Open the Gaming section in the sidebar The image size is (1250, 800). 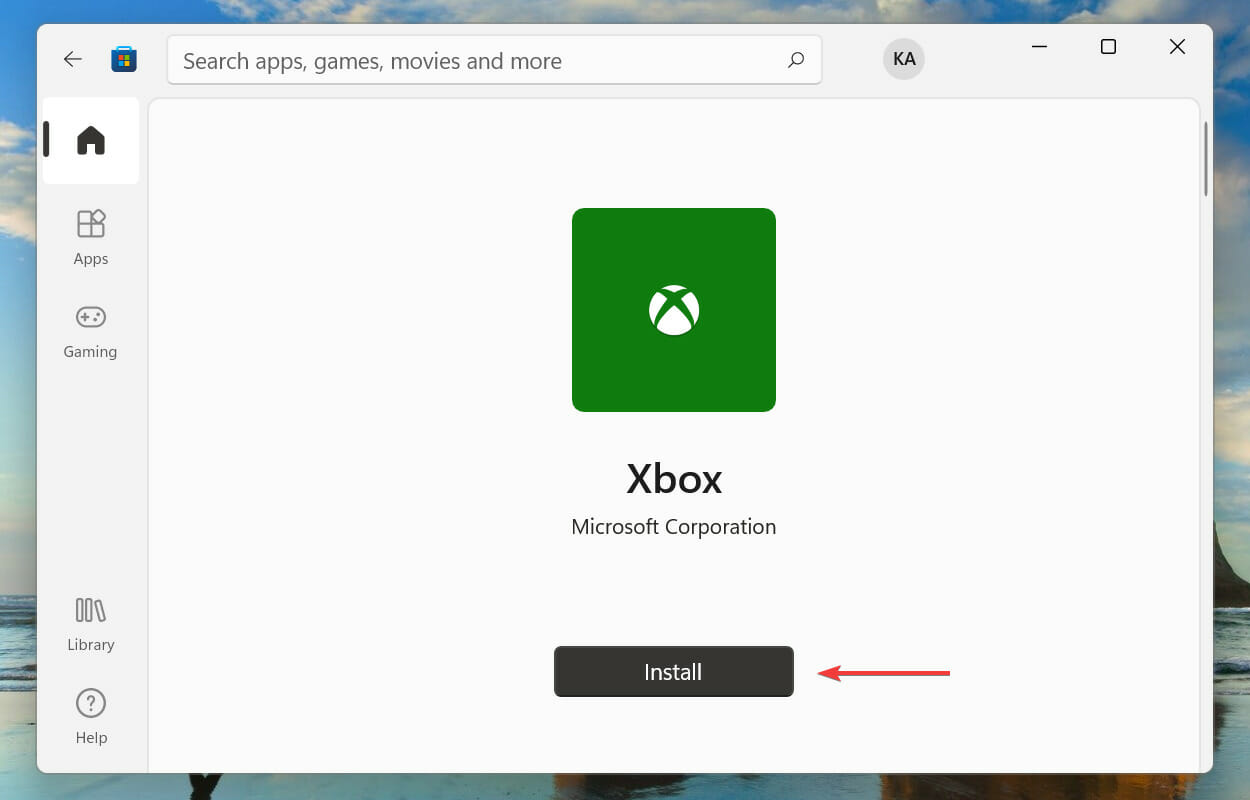(90, 316)
